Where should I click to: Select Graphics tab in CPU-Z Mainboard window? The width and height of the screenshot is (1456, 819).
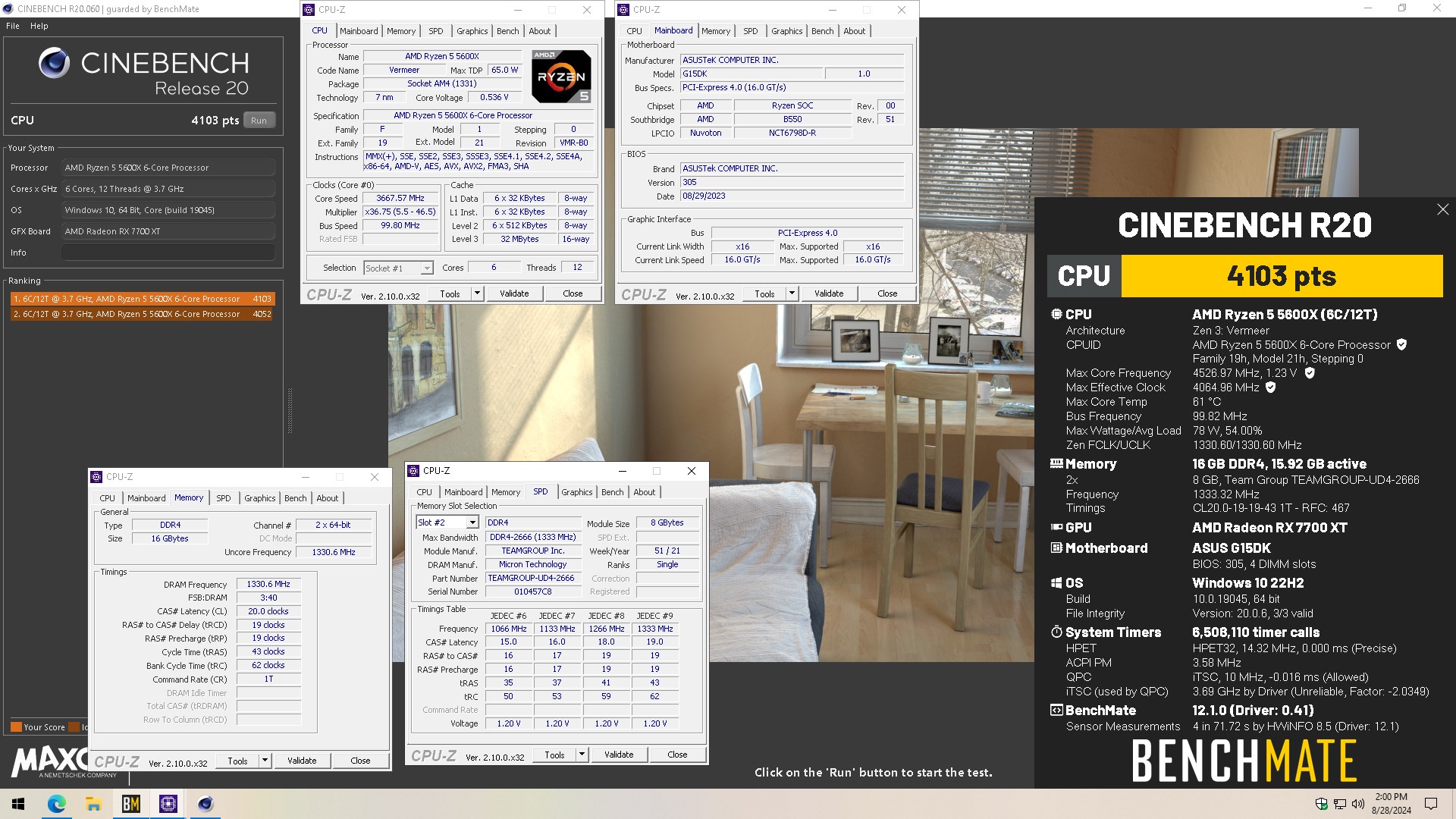pos(786,31)
